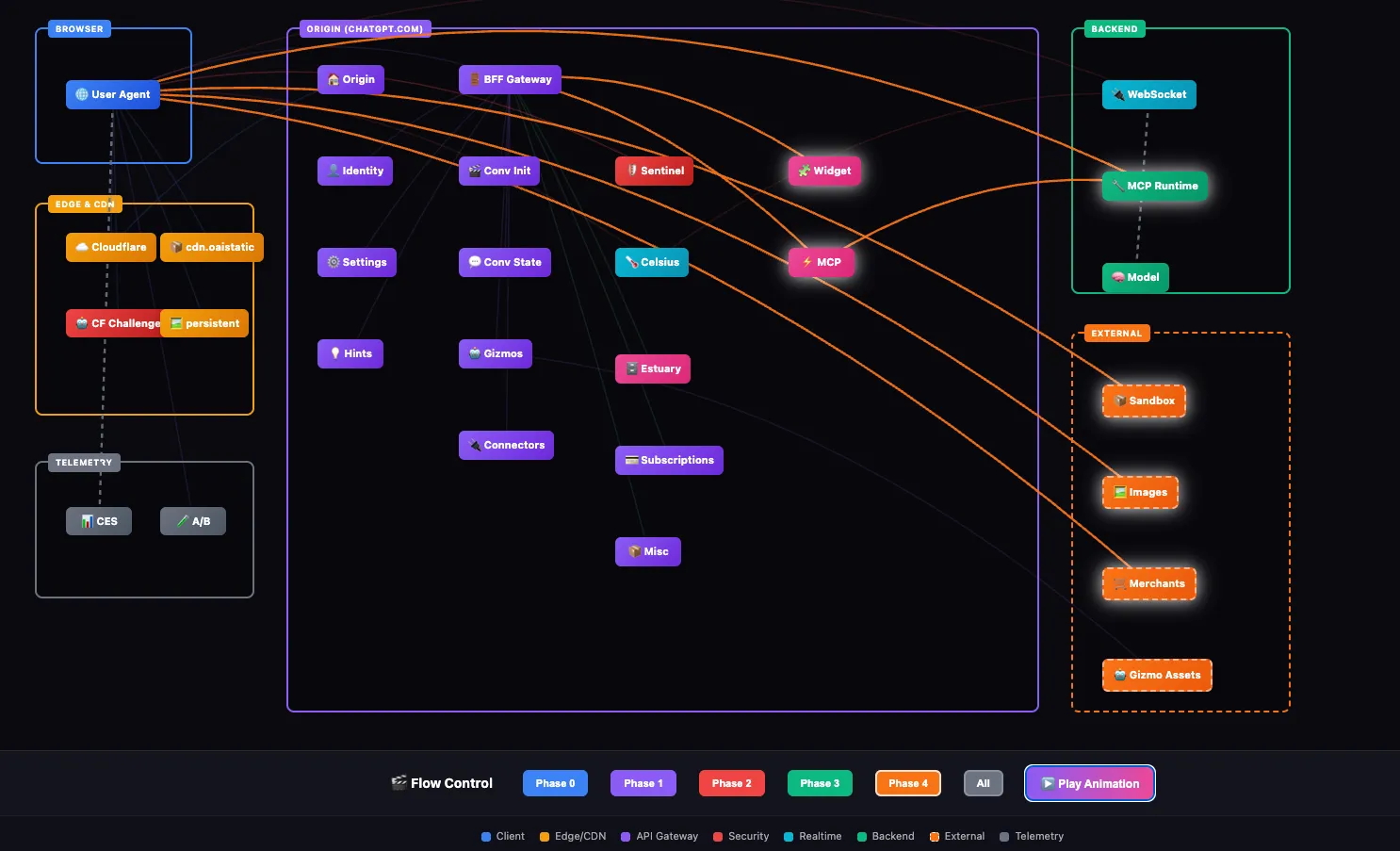The image size is (1400, 851).
Task: Click the A/B telemetry node
Action: pyautogui.click(x=193, y=521)
